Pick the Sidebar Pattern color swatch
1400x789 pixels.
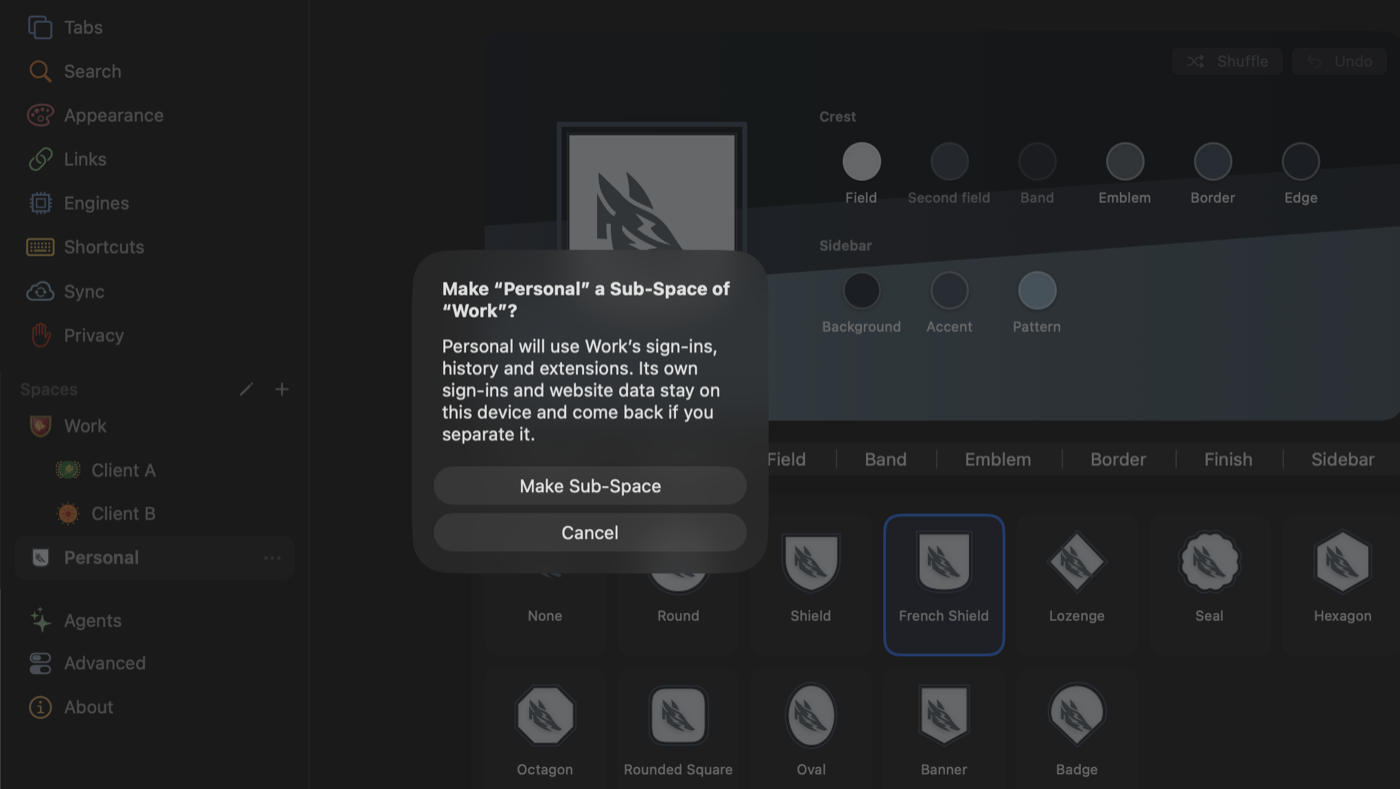click(1037, 290)
